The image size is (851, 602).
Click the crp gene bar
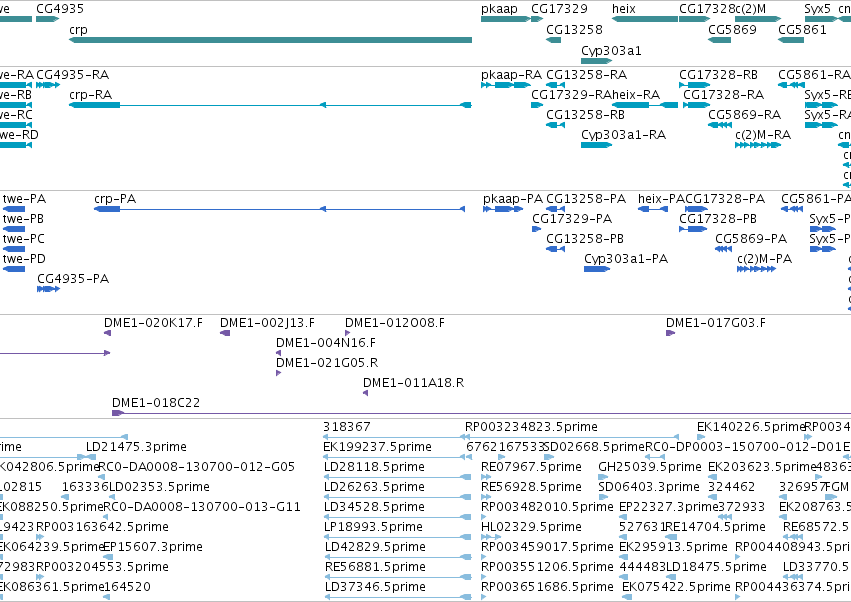tap(270, 40)
